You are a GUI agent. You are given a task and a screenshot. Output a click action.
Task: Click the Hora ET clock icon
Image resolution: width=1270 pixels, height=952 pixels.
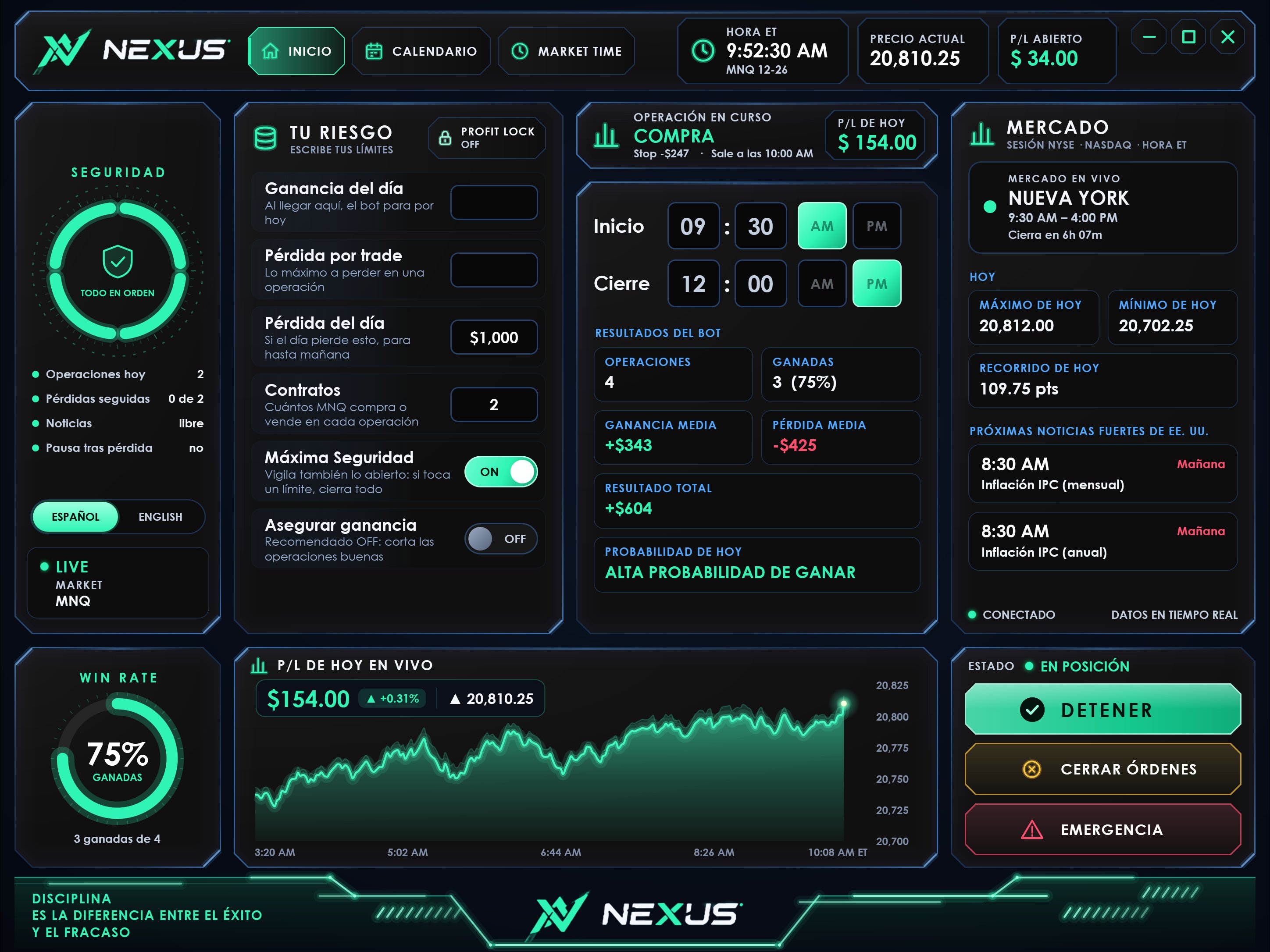703,51
